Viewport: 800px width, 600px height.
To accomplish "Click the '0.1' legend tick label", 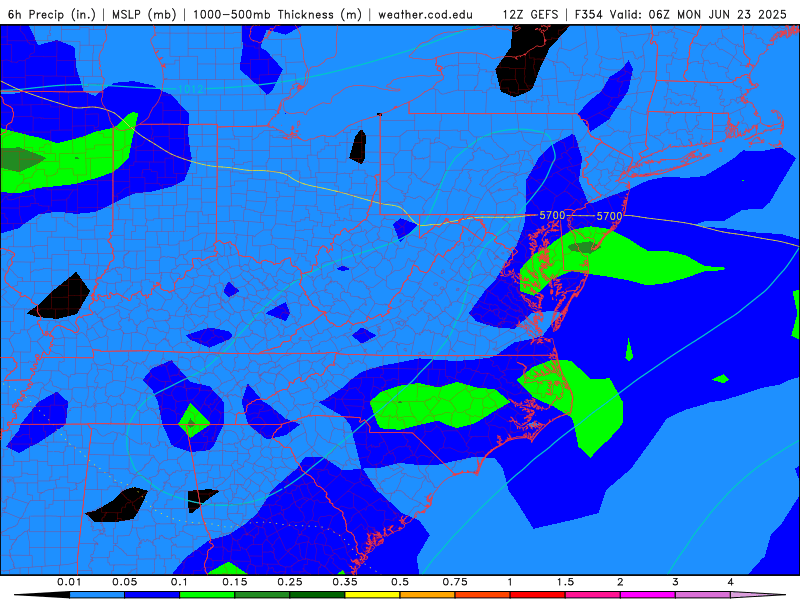I will 180,582.
